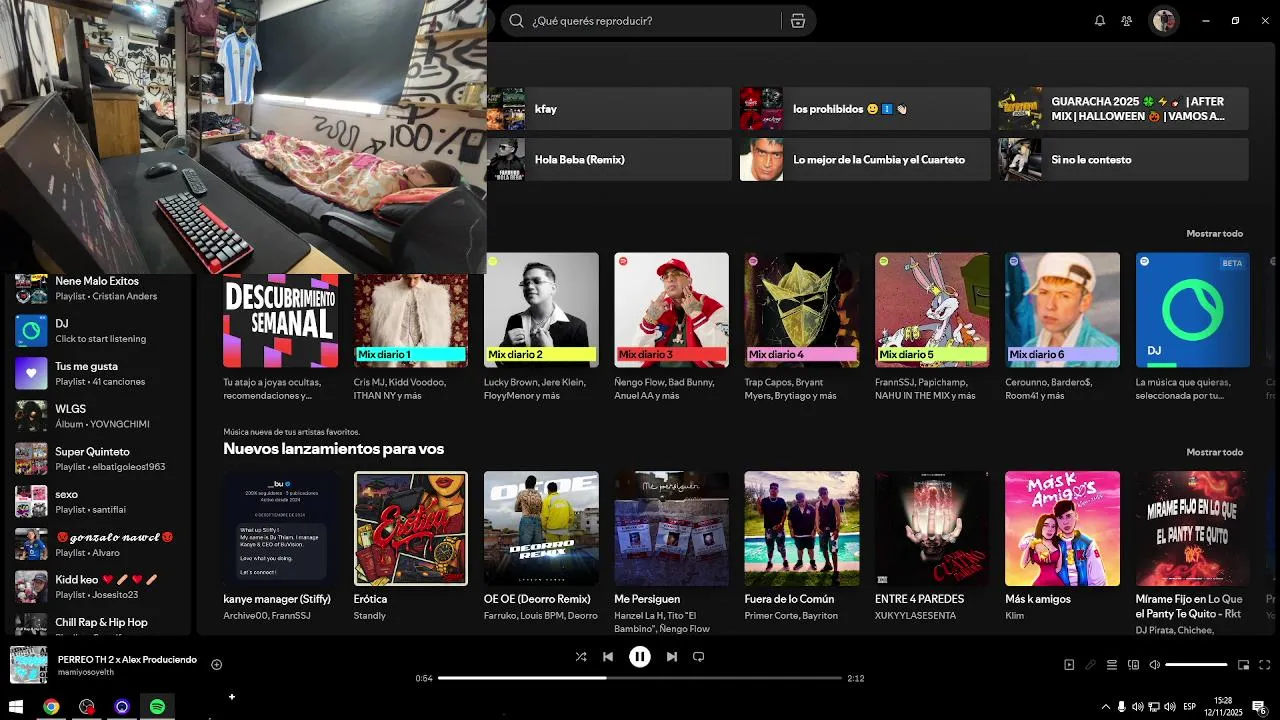This screenshot has height=720, width=1280.
Task: Open the kfay shortcut tile
Action: tap(609, 109)
